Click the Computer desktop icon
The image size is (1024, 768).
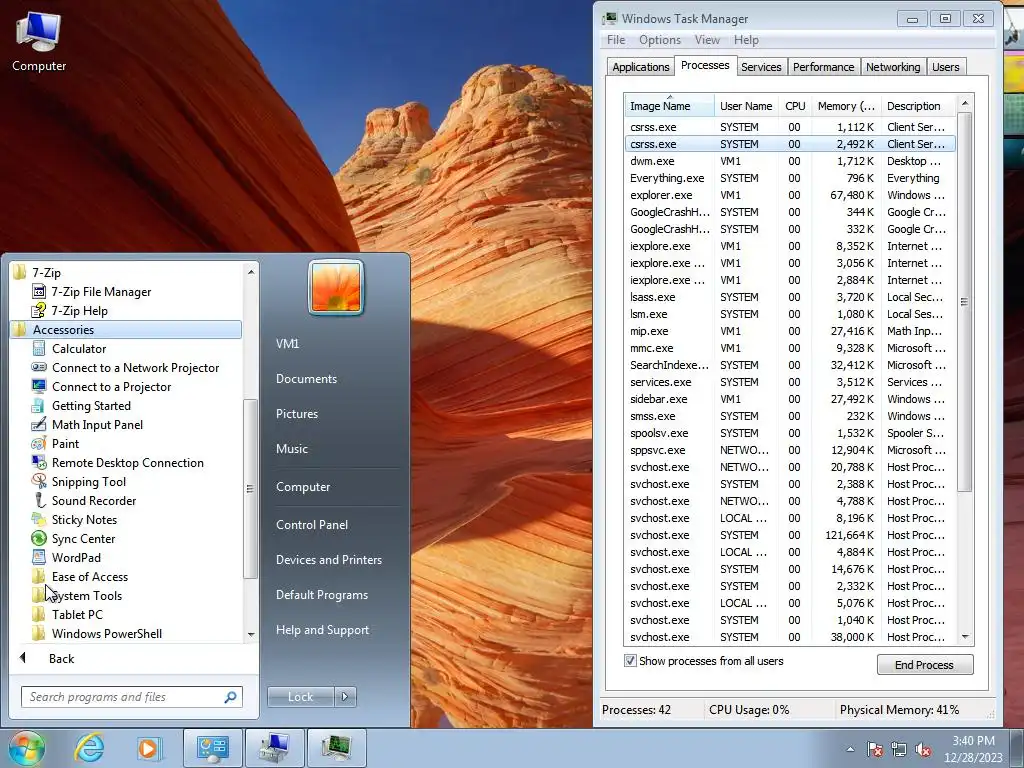tap(39, 40)
